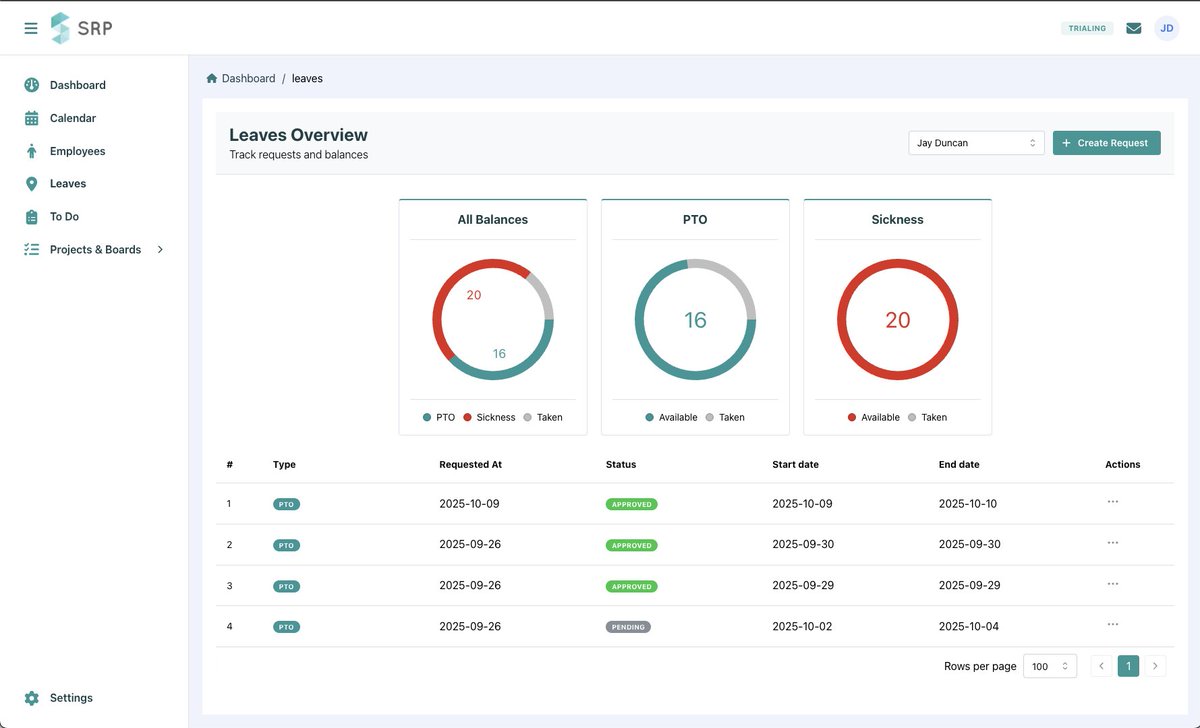1200x728 pixels.
Task: Click the TRIALING badge
Action: click(1087, 28)
